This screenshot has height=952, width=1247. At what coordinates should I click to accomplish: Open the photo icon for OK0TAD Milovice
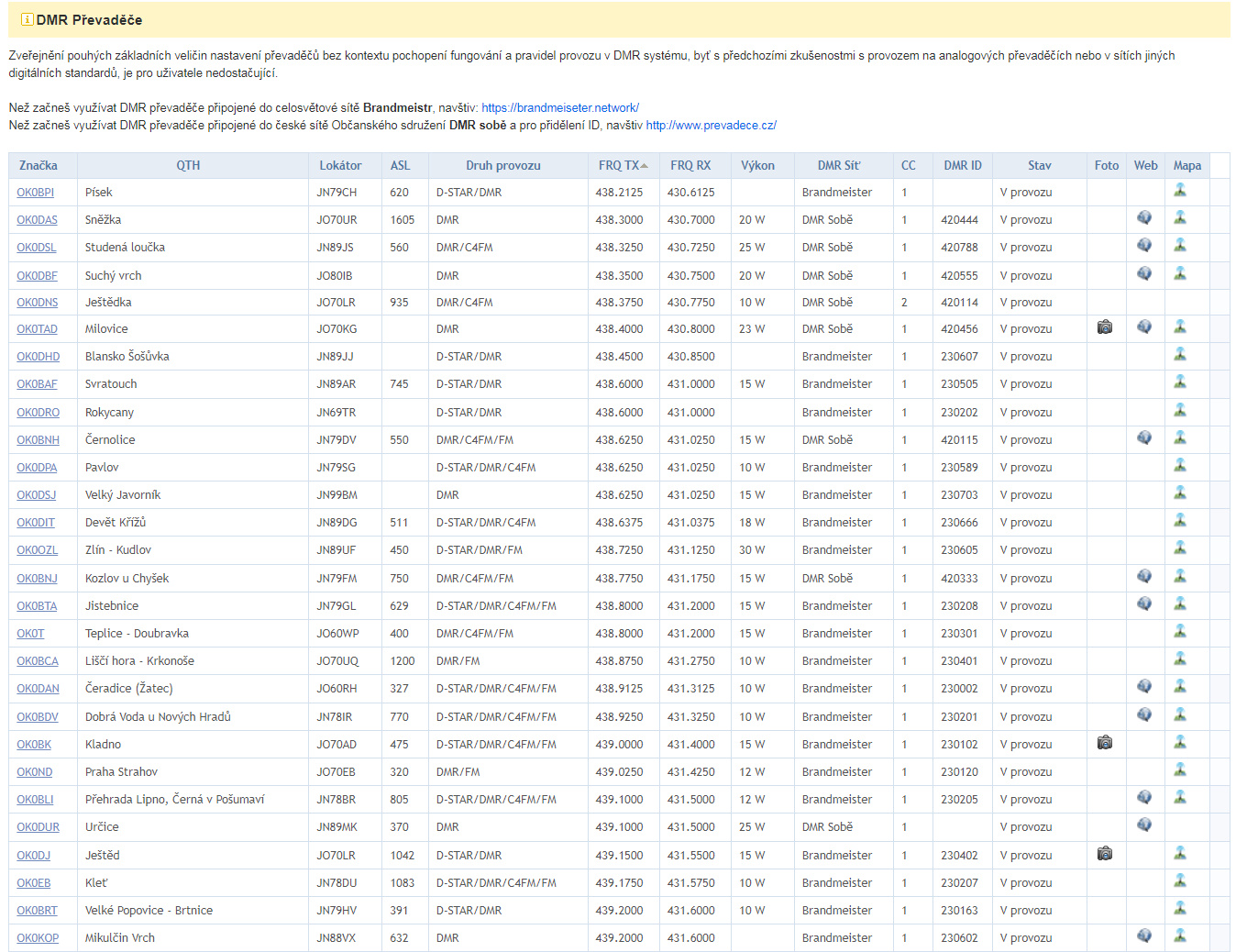1105,327
